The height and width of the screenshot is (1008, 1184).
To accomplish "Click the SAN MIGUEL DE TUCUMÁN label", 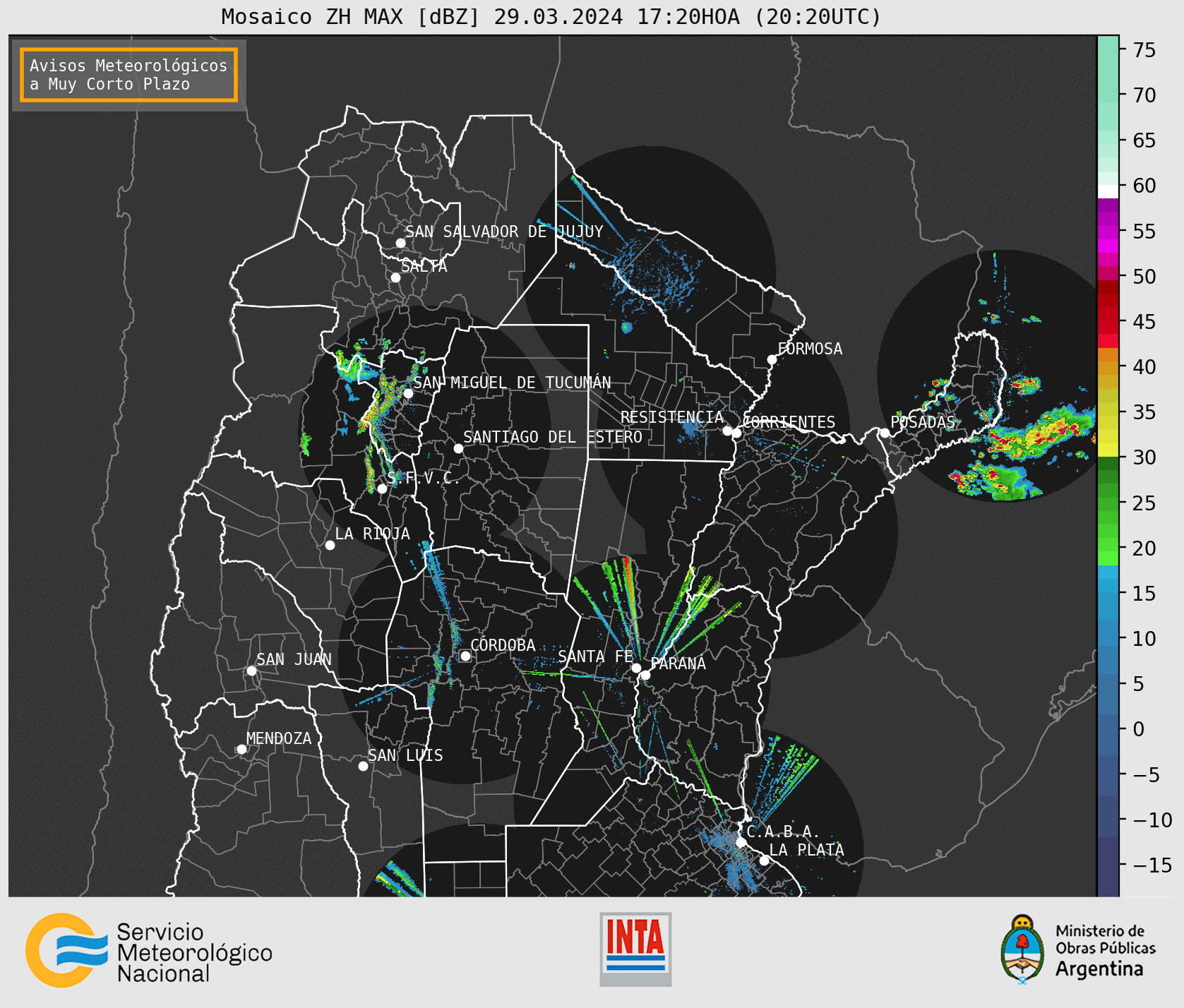I will (513, 383).
